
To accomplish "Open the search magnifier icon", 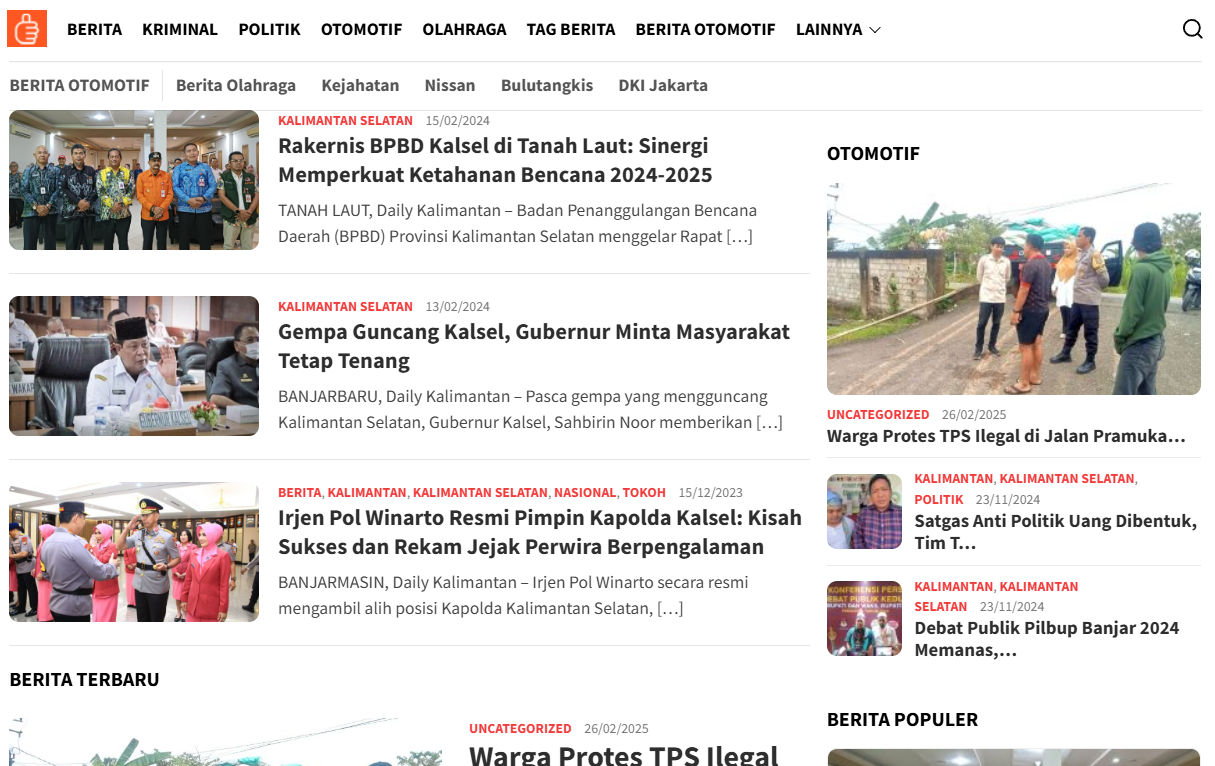I will 1192,29.
